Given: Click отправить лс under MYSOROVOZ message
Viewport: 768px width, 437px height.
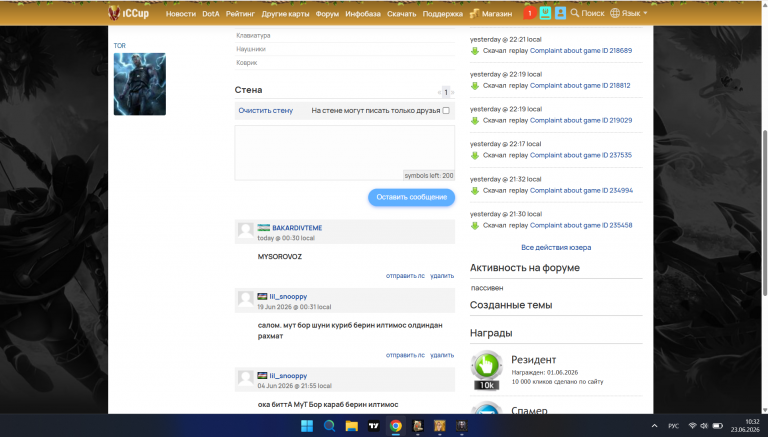Looking at the screenshot, I should pyautogui.click(x=405, y=276).
